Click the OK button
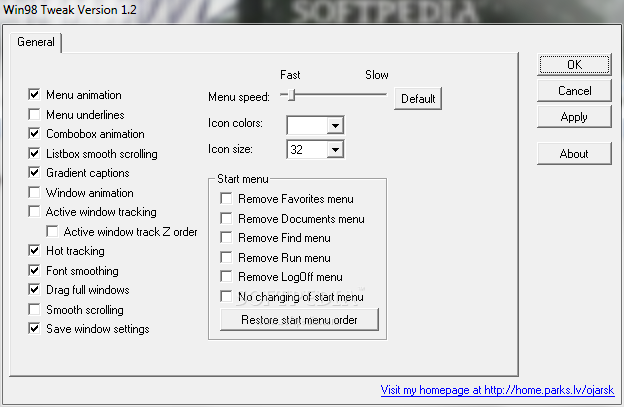This screenshot has width=624, height=407. coord(574,65)
